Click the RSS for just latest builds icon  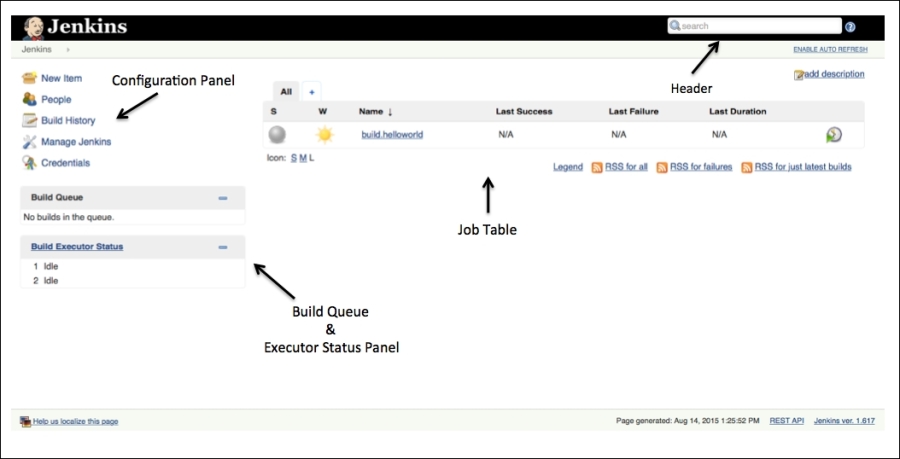click(x=747, y=168)
